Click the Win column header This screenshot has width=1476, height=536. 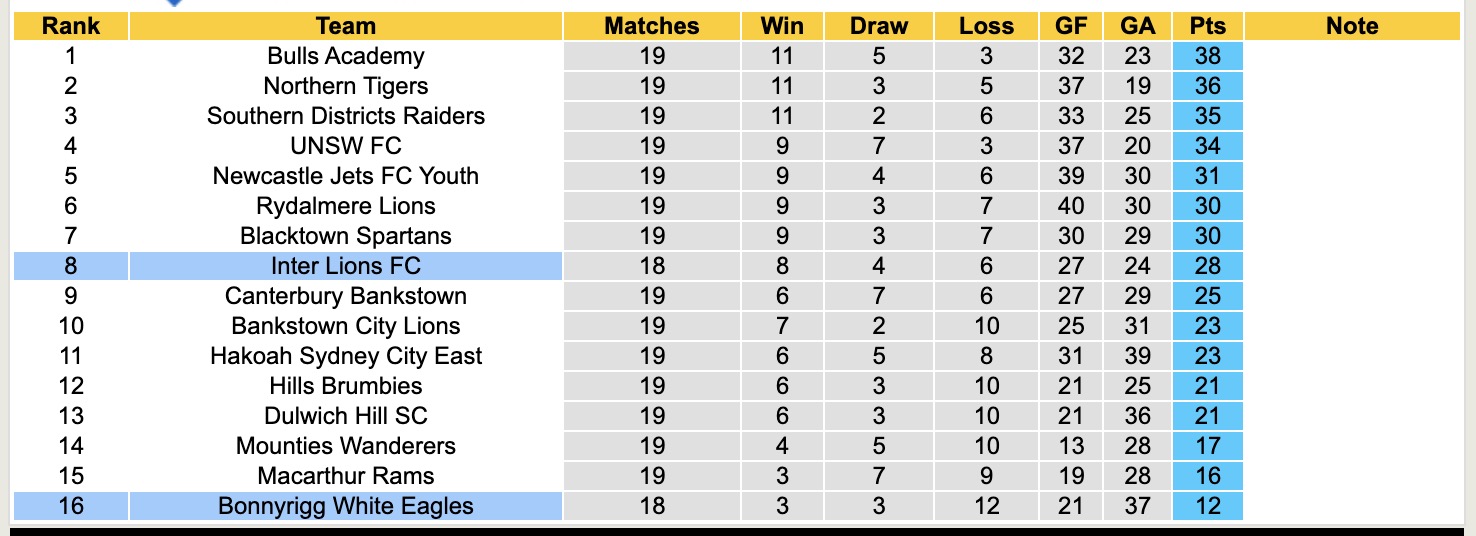[x=782, y=26]
